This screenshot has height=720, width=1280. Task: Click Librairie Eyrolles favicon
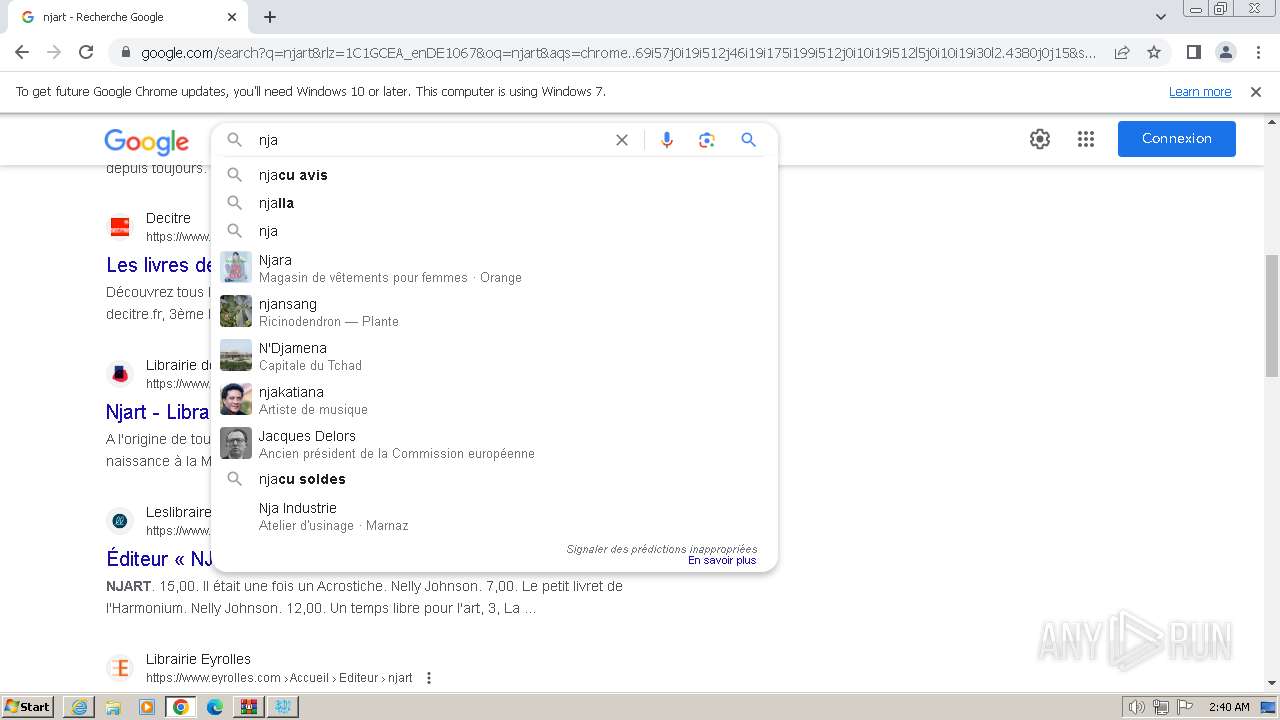click(x=120, y=668)
